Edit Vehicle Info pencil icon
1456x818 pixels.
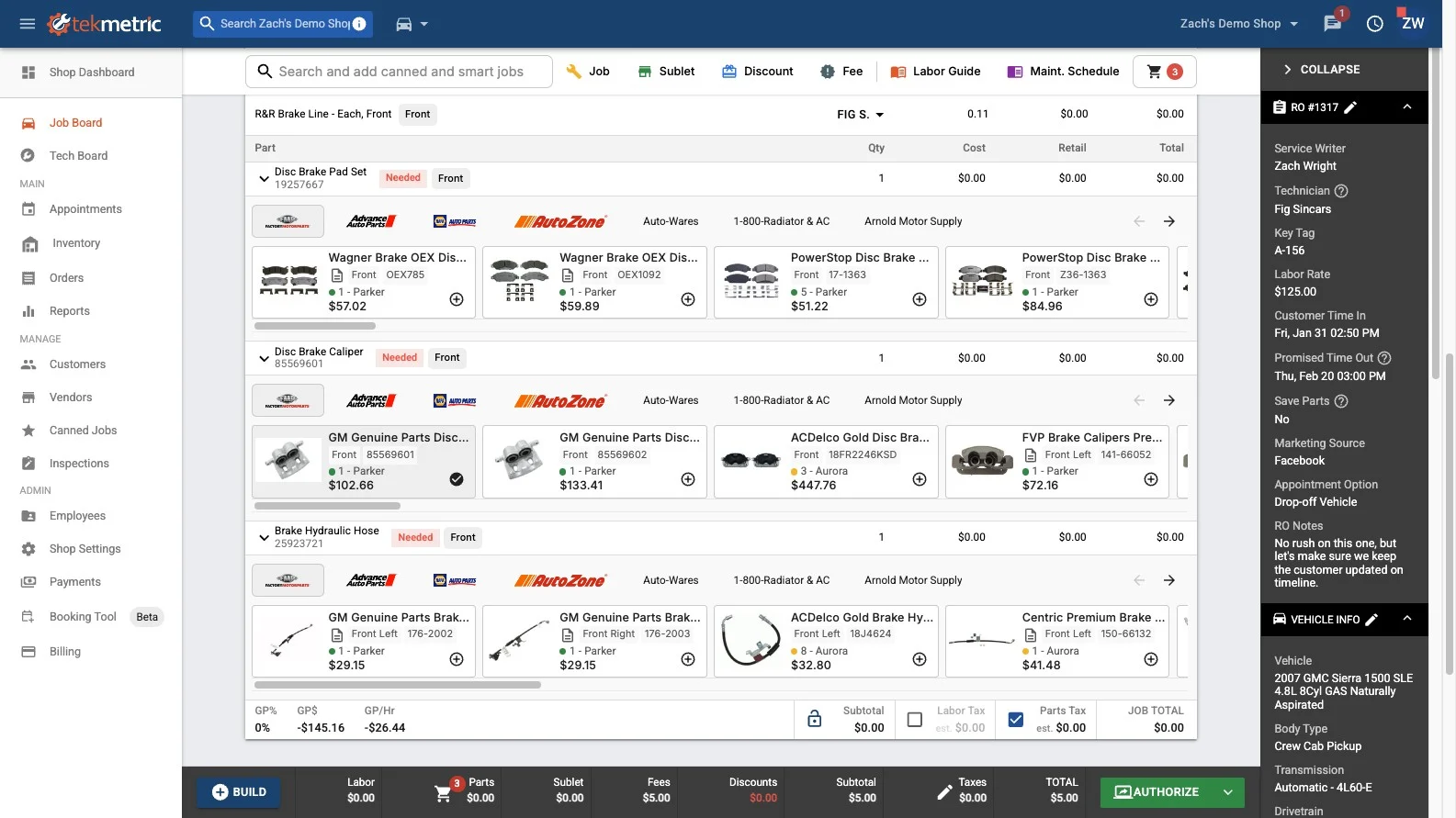pyautogui.click(x=1371, y=620)
